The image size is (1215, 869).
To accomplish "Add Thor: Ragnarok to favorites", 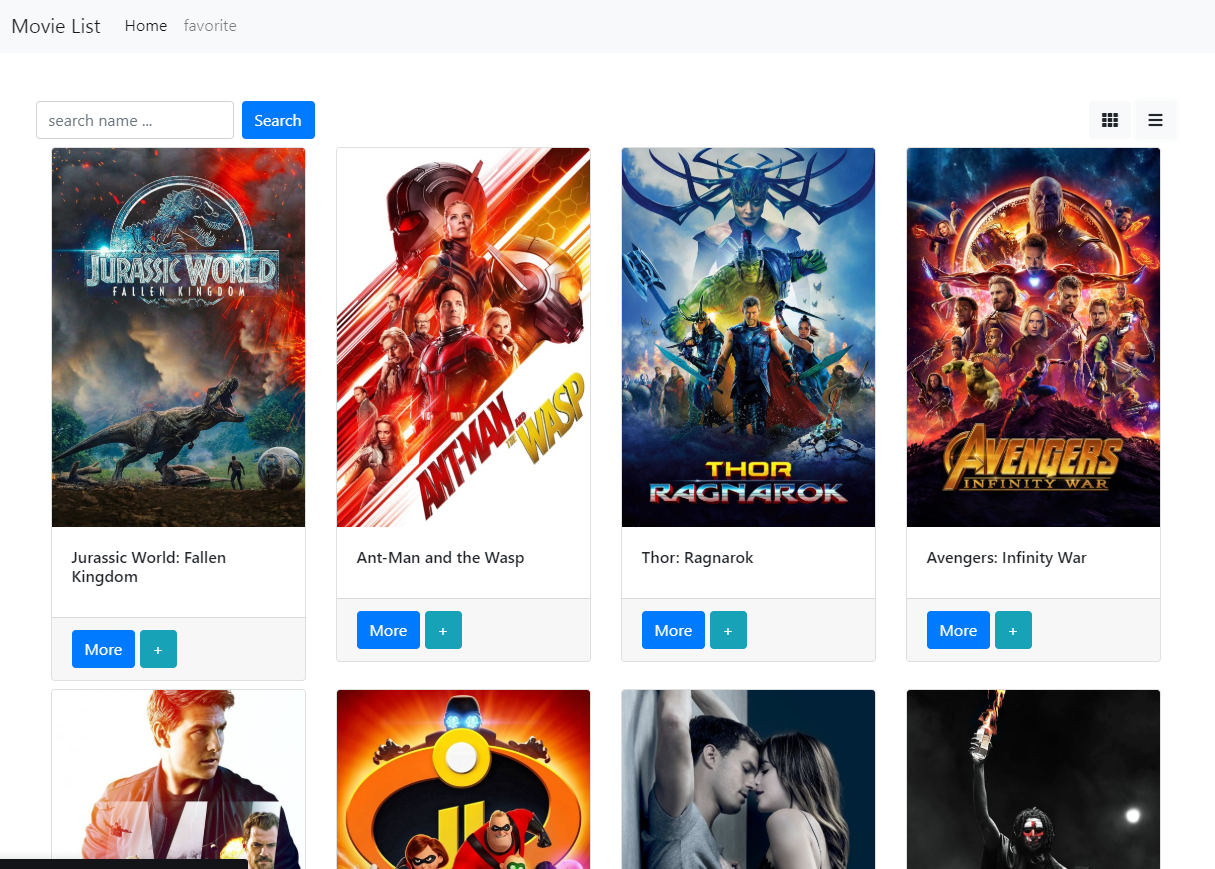I will (728, 630).
